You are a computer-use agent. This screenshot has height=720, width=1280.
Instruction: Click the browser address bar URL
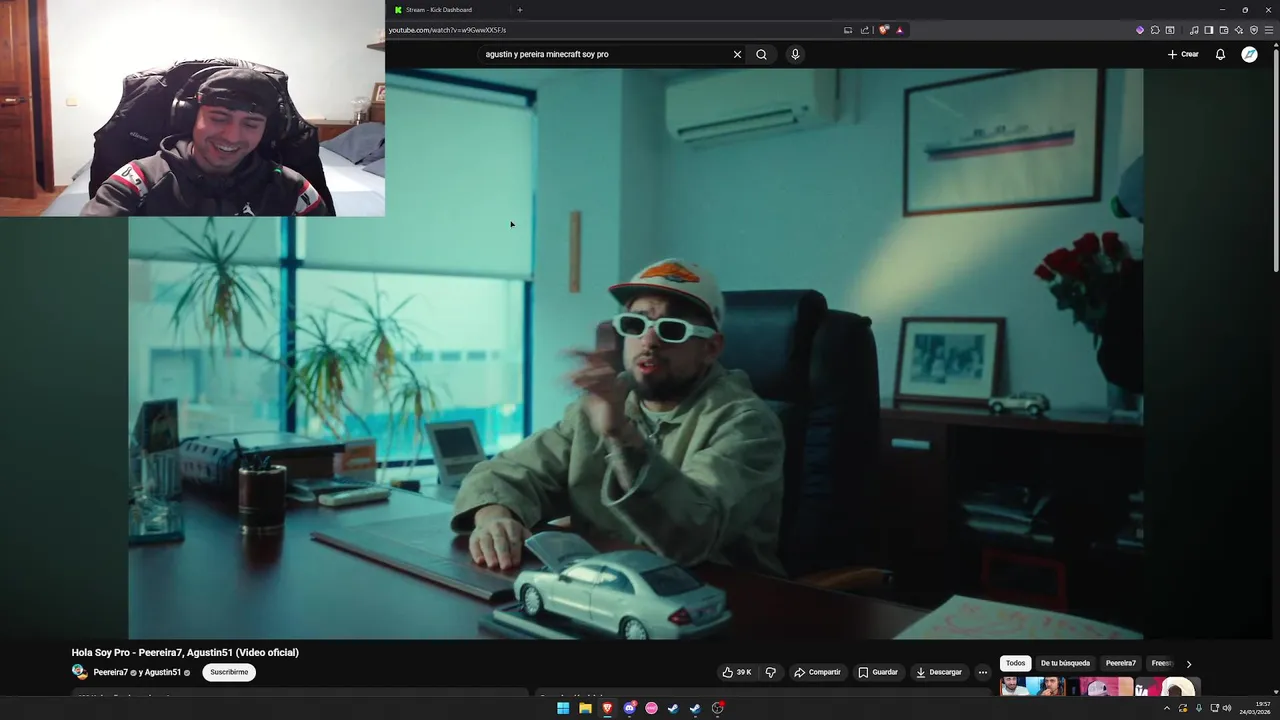pos(447,30)
